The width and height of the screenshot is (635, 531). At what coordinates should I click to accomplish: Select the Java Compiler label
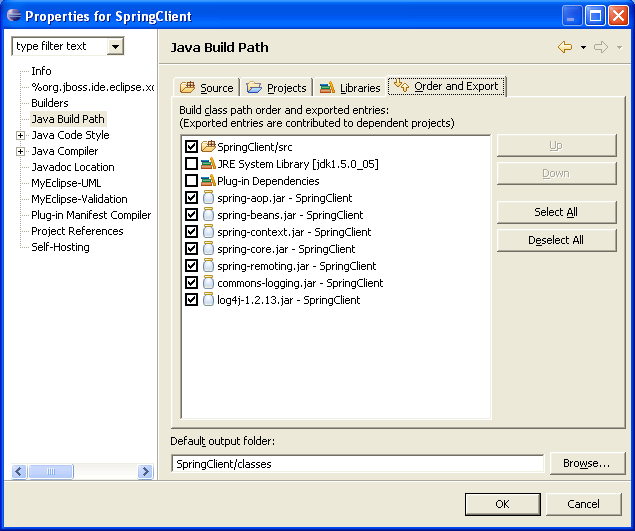(65, 151)
